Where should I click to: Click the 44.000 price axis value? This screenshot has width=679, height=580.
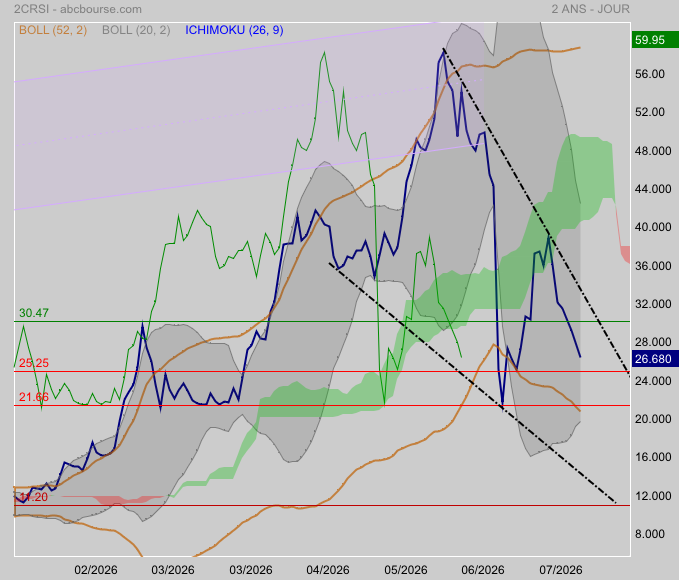(x=653, y=189)
